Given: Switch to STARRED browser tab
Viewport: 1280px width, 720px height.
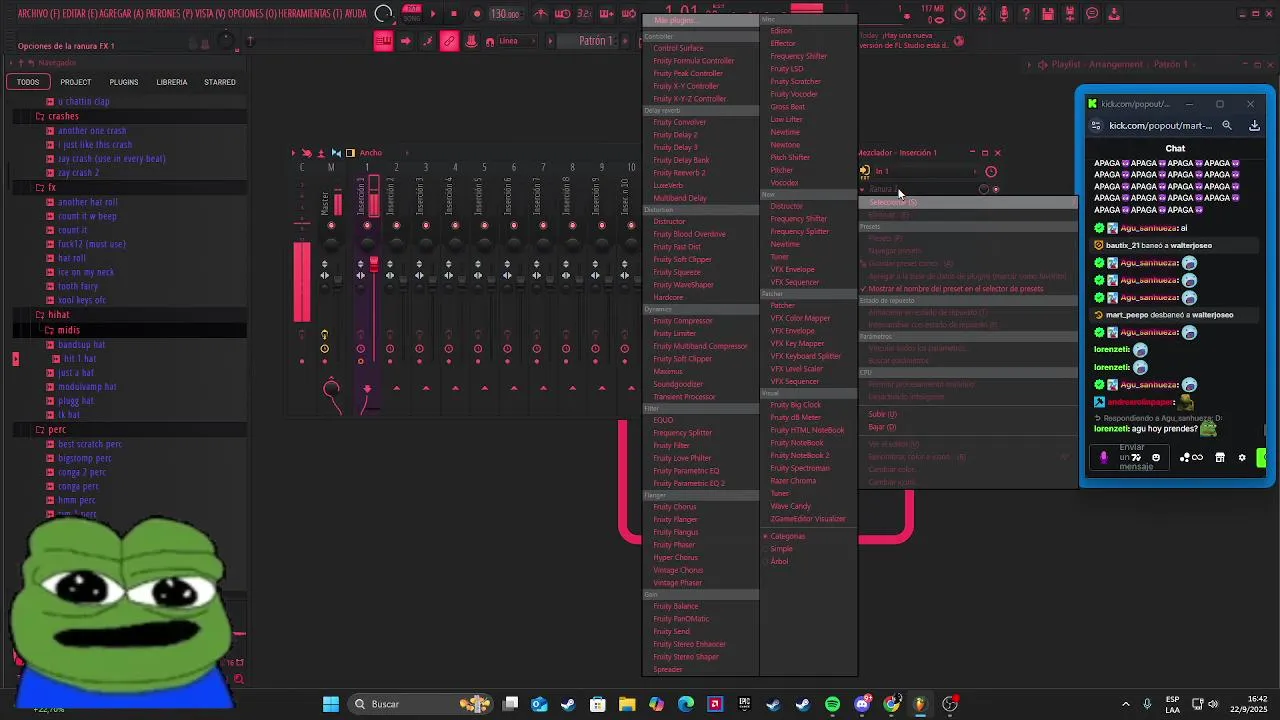Looking at the screenshot, I should click(220, 82).
